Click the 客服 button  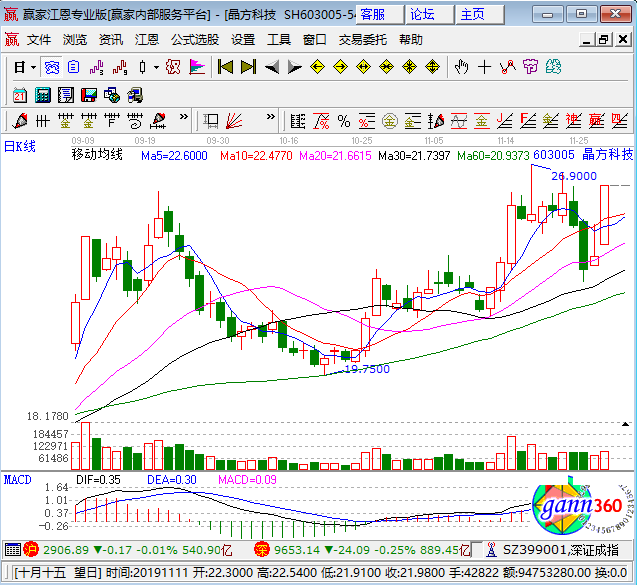pos(380,15)
